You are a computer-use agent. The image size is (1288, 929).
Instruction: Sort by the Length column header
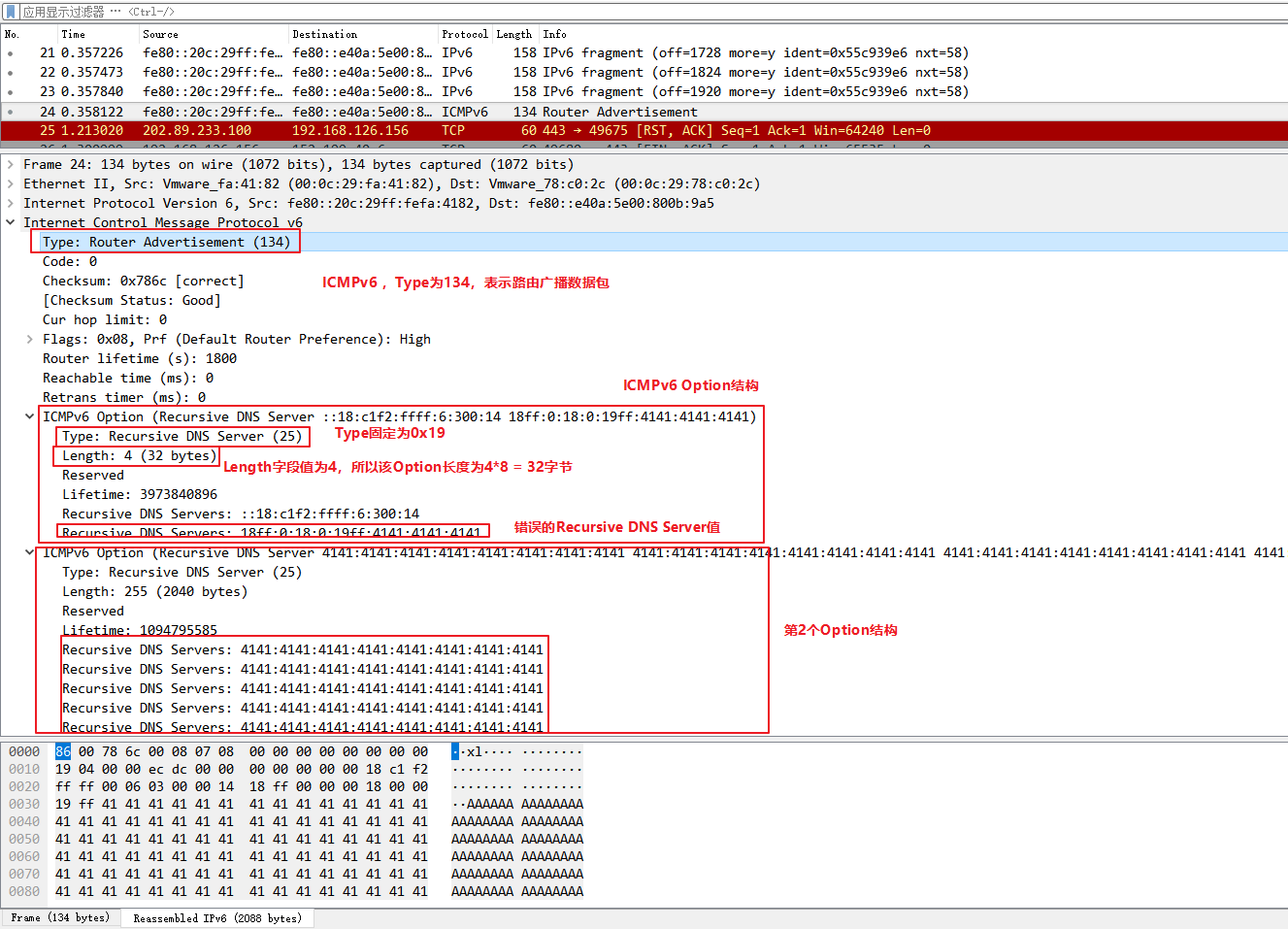point(514,34)
